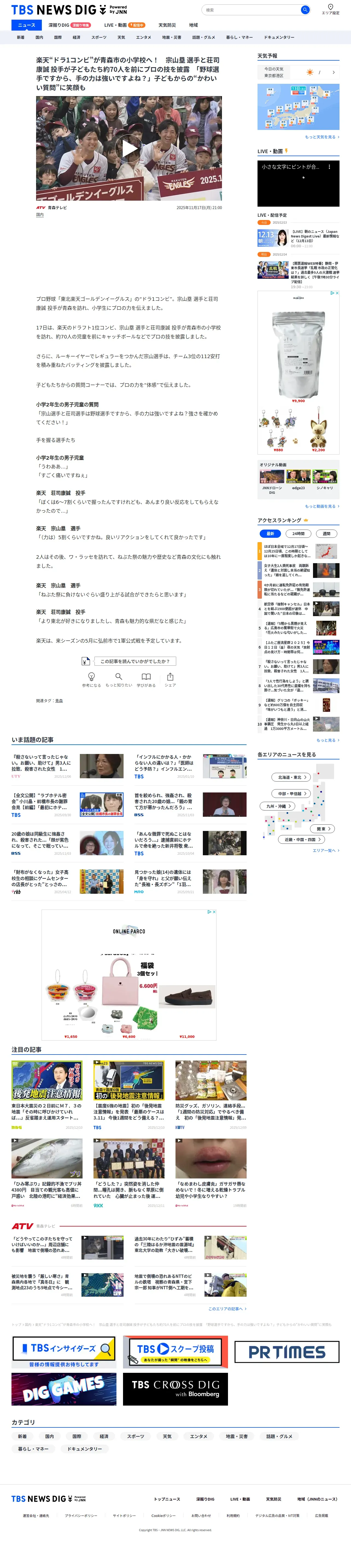This screenshot has width=351, height=1568.
Task: Click the シェア share icon
Action: [x=170, y=677]
